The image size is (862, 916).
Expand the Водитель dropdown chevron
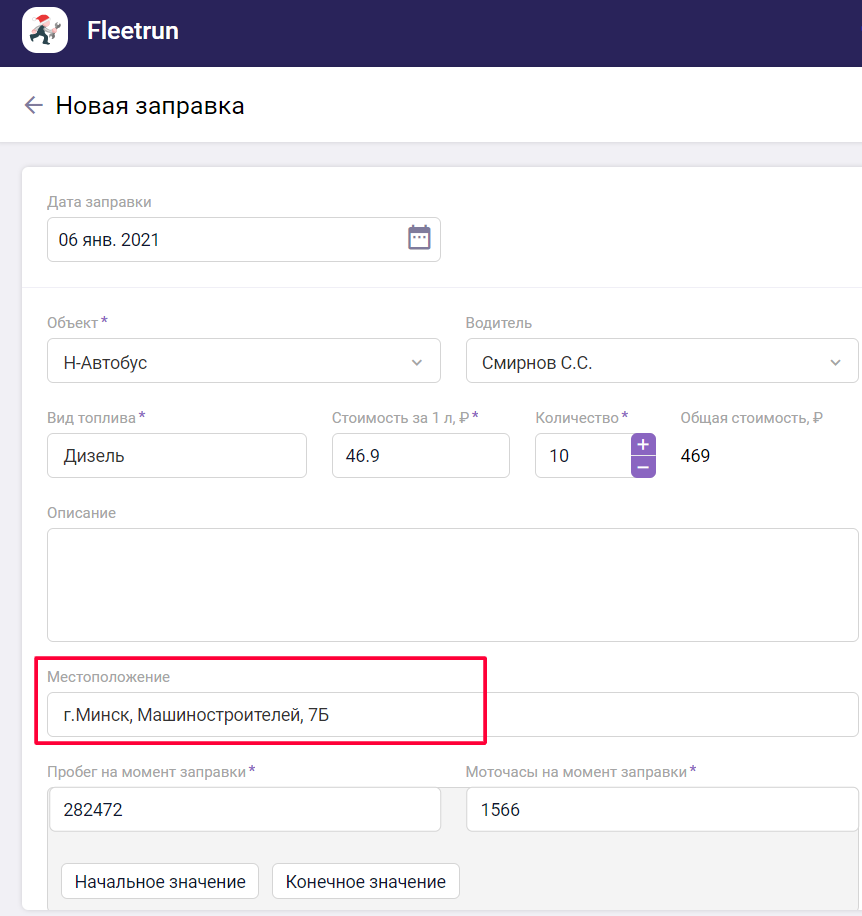[835, 362]
